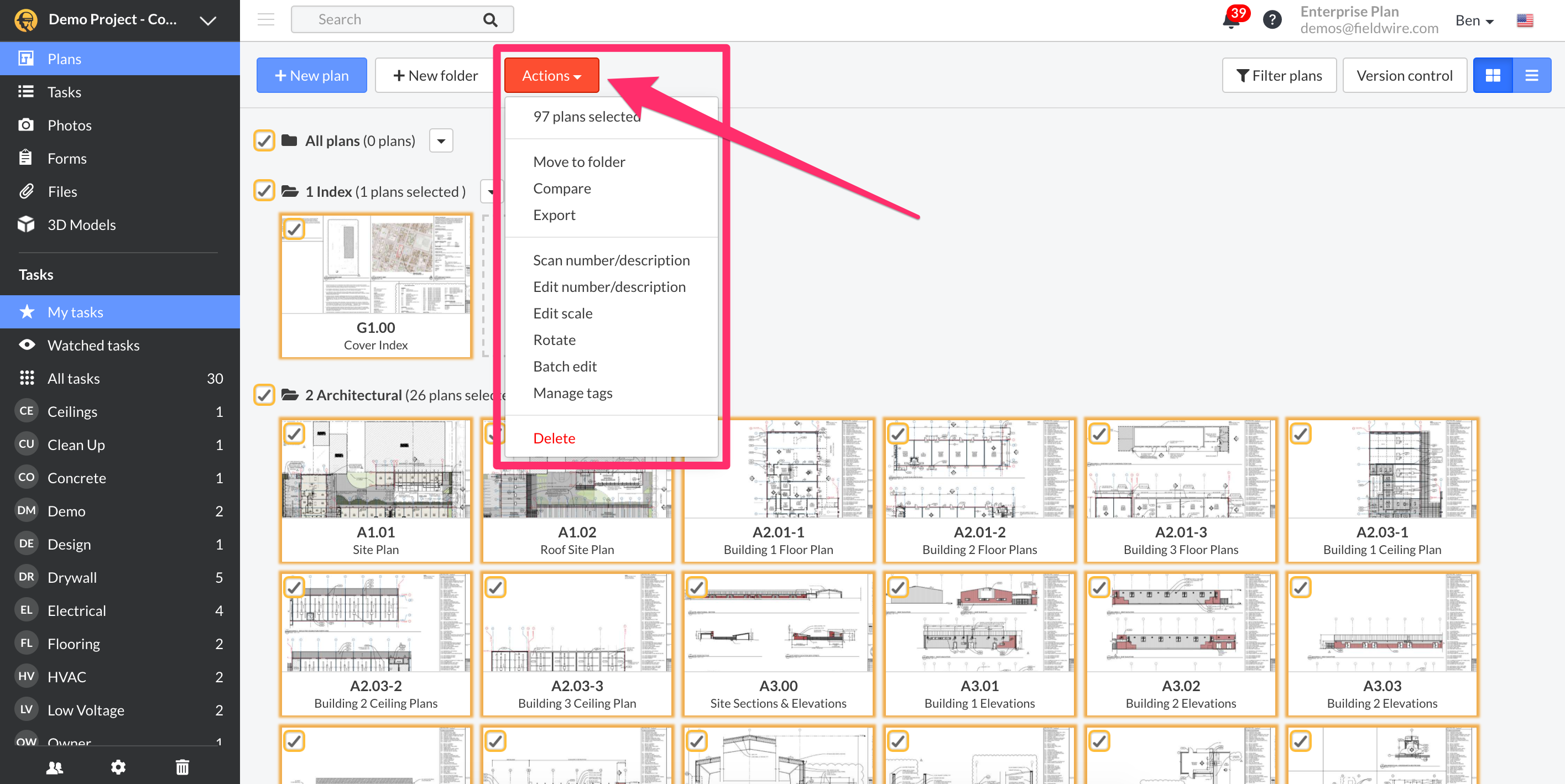Select Low Voltage task category in sidebar
Viewport: 1565px width, 784px height.
click(x=119, y=709)
